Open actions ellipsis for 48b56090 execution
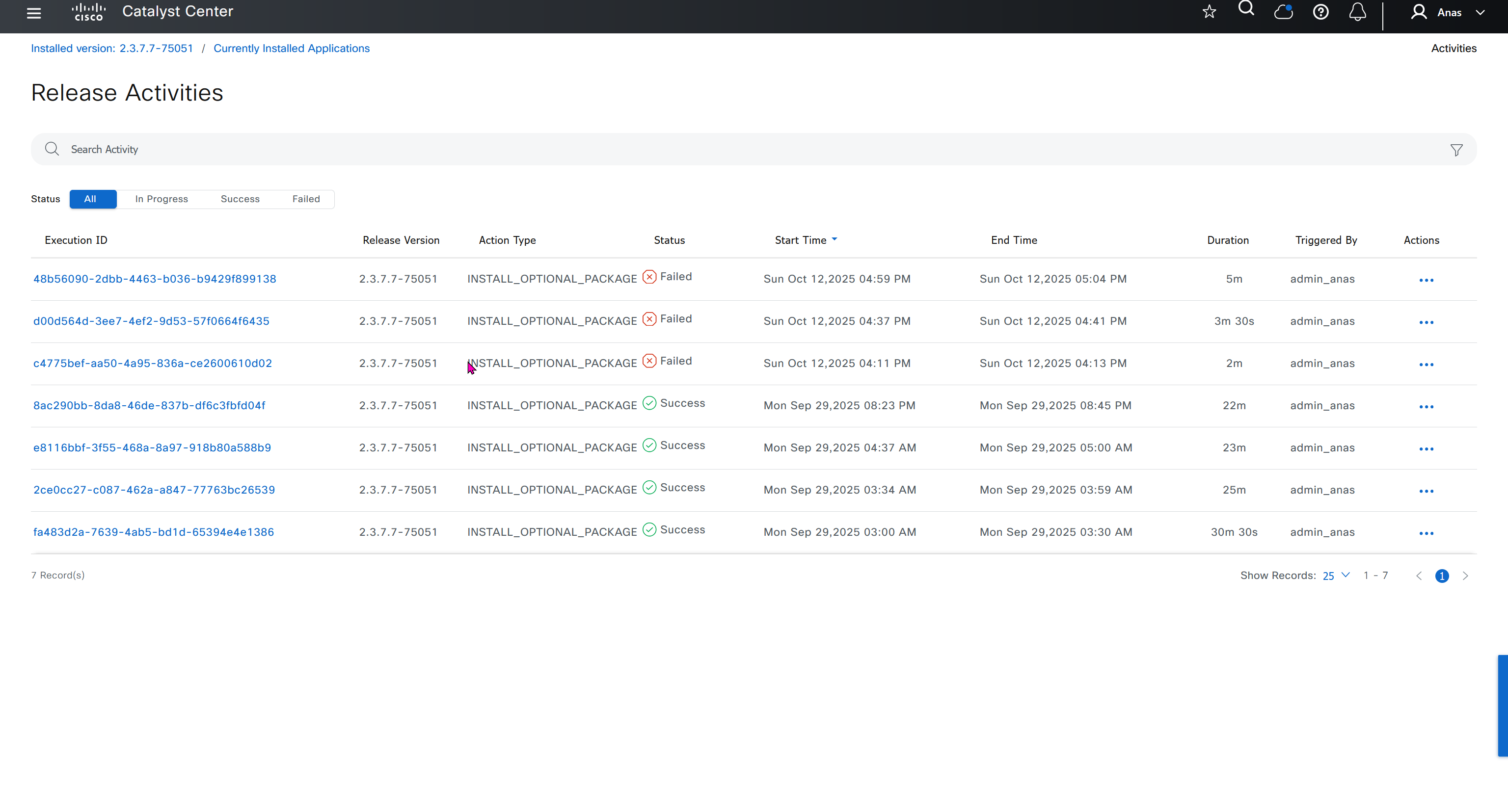 coord(1426,280)
